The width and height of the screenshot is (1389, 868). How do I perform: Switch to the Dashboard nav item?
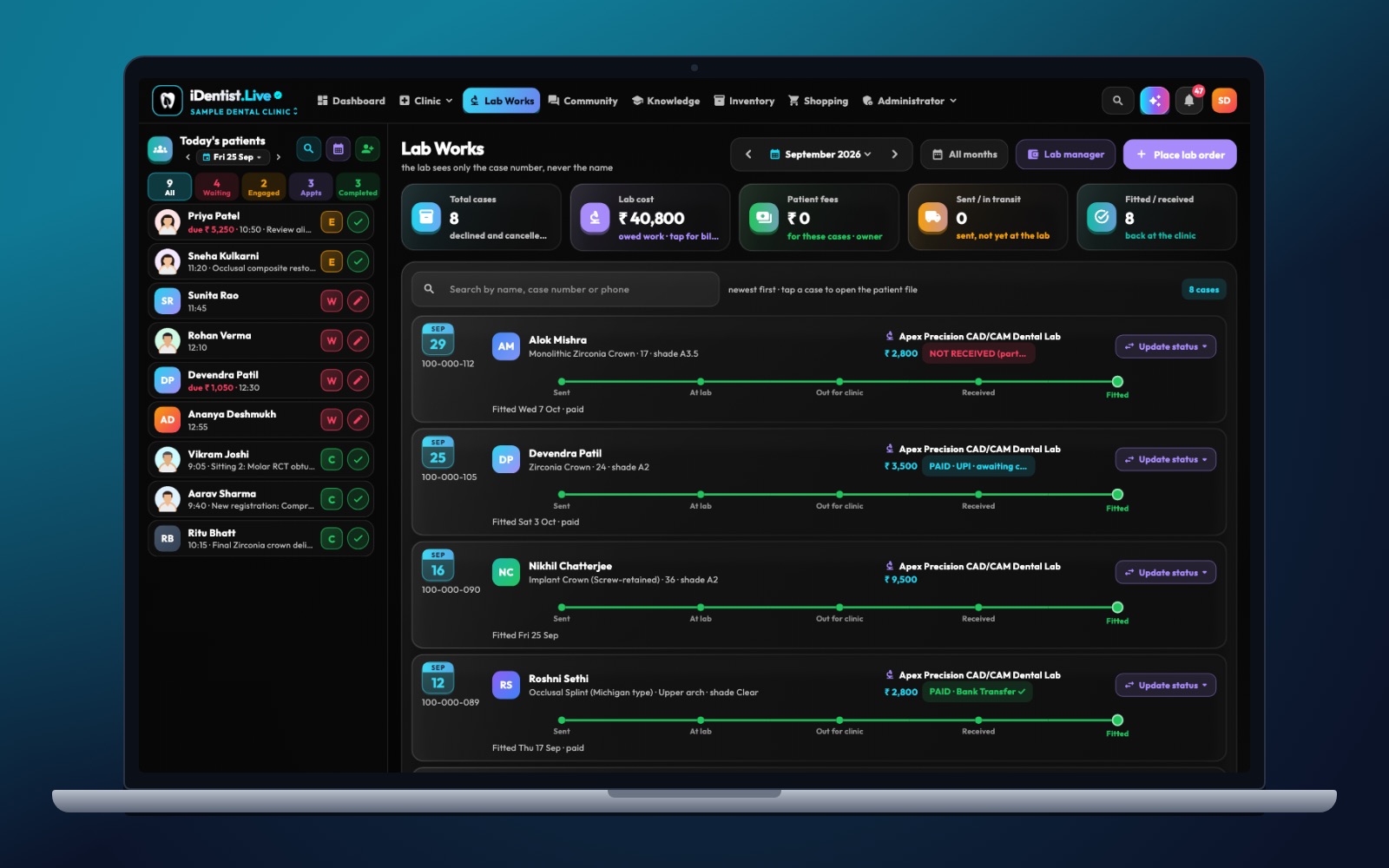[352, 101]
